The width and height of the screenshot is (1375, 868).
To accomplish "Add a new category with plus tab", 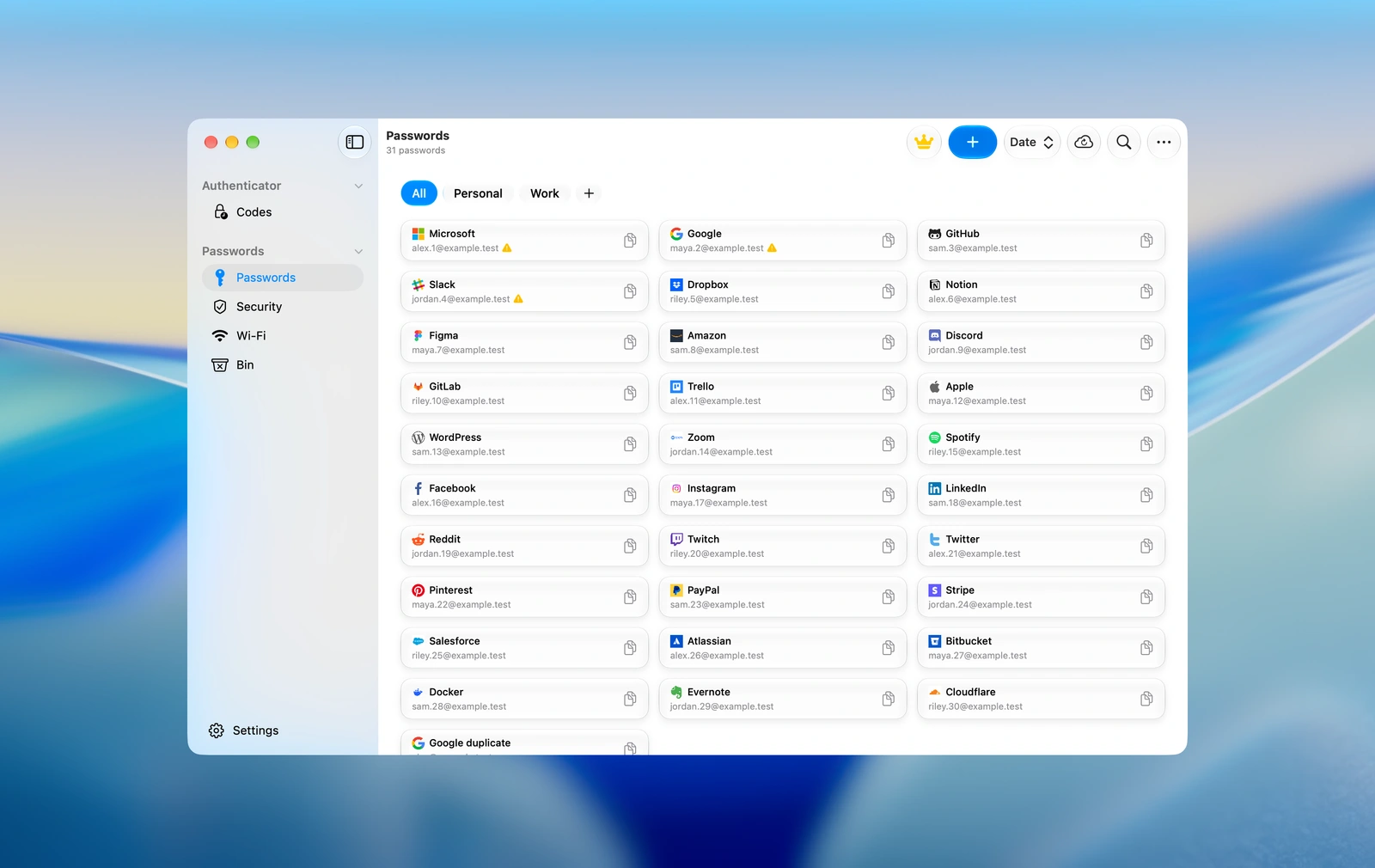I will 589,193.
